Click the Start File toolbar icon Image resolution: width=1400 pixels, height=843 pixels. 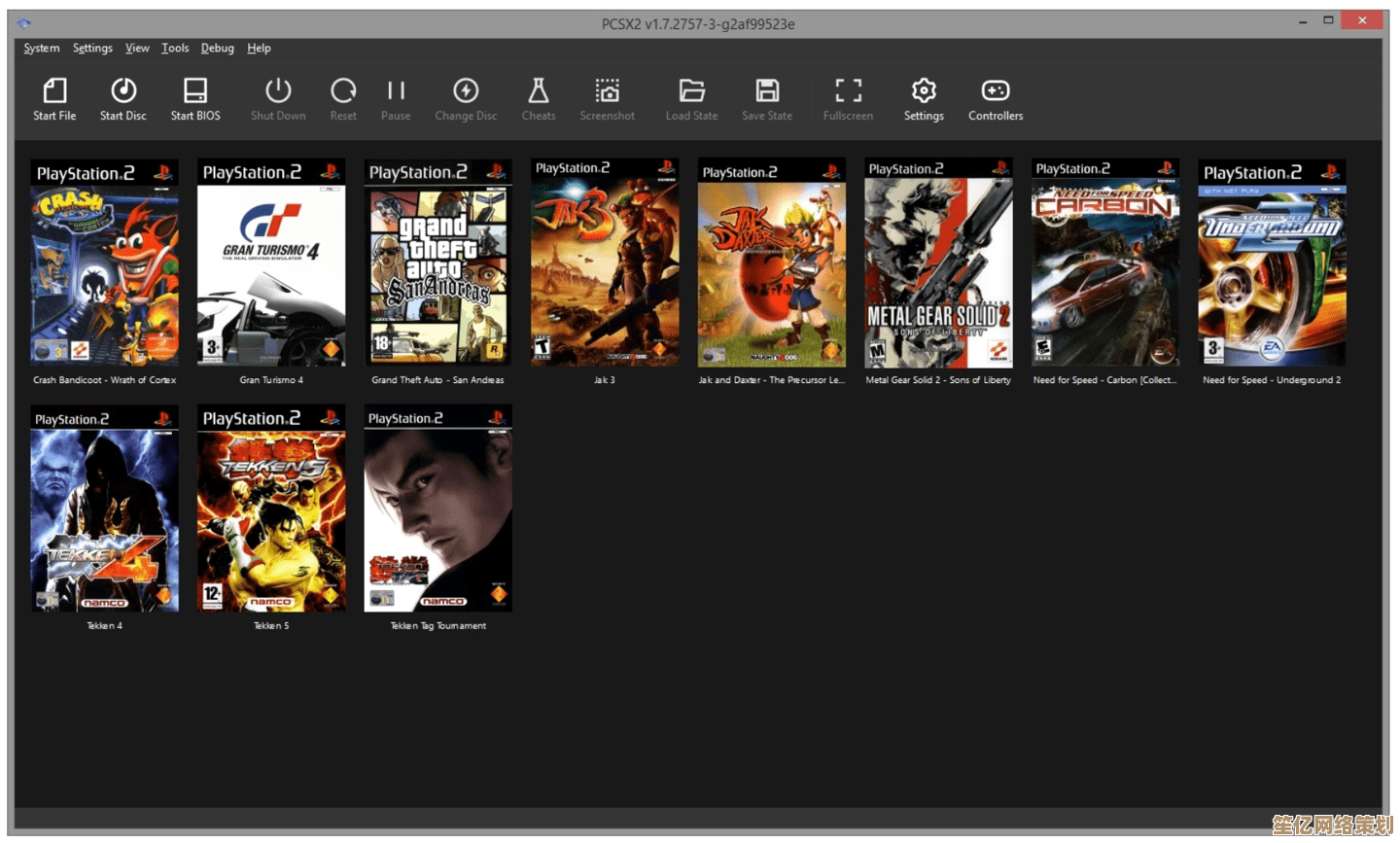tap(54, 92)
